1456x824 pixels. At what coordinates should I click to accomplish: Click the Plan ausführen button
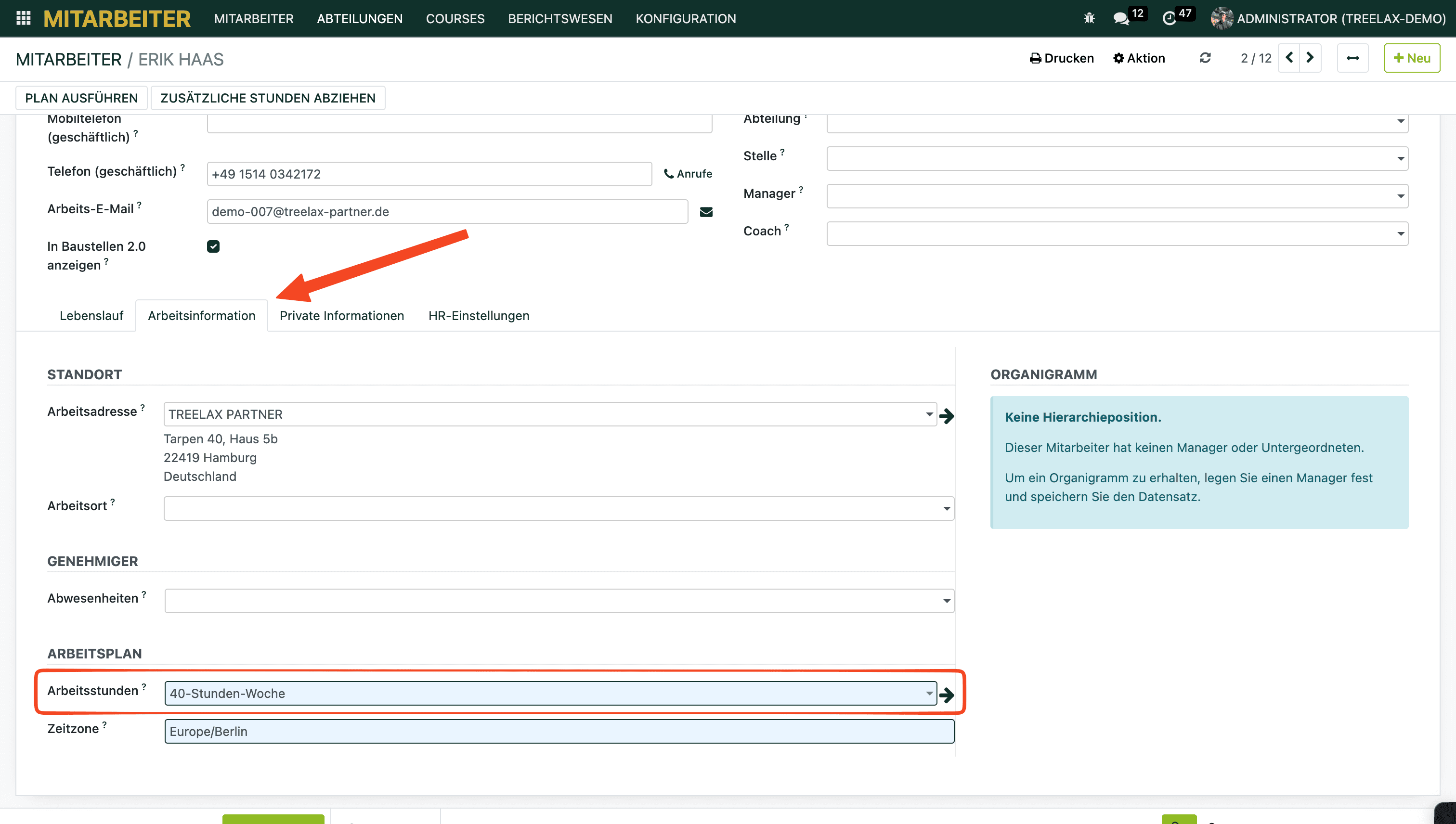81,98
